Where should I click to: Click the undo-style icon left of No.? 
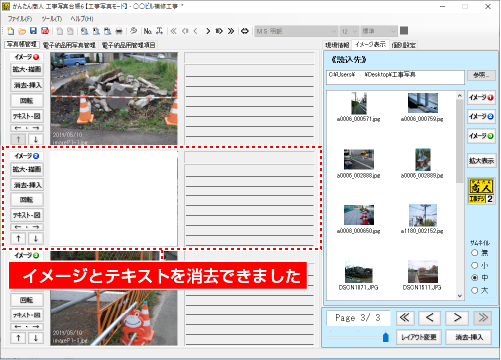pos(133,31)
